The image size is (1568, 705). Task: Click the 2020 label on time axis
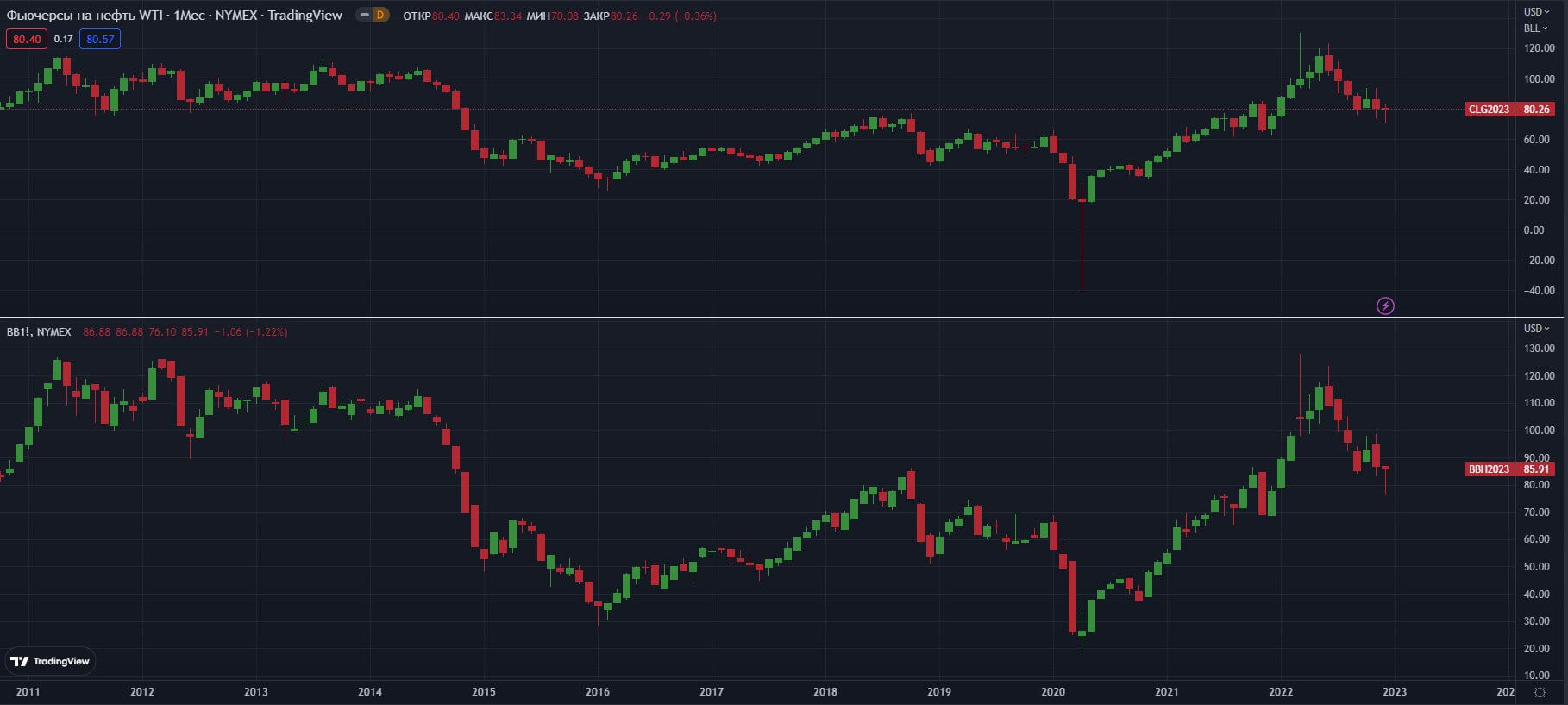[x=1053, y=692]
